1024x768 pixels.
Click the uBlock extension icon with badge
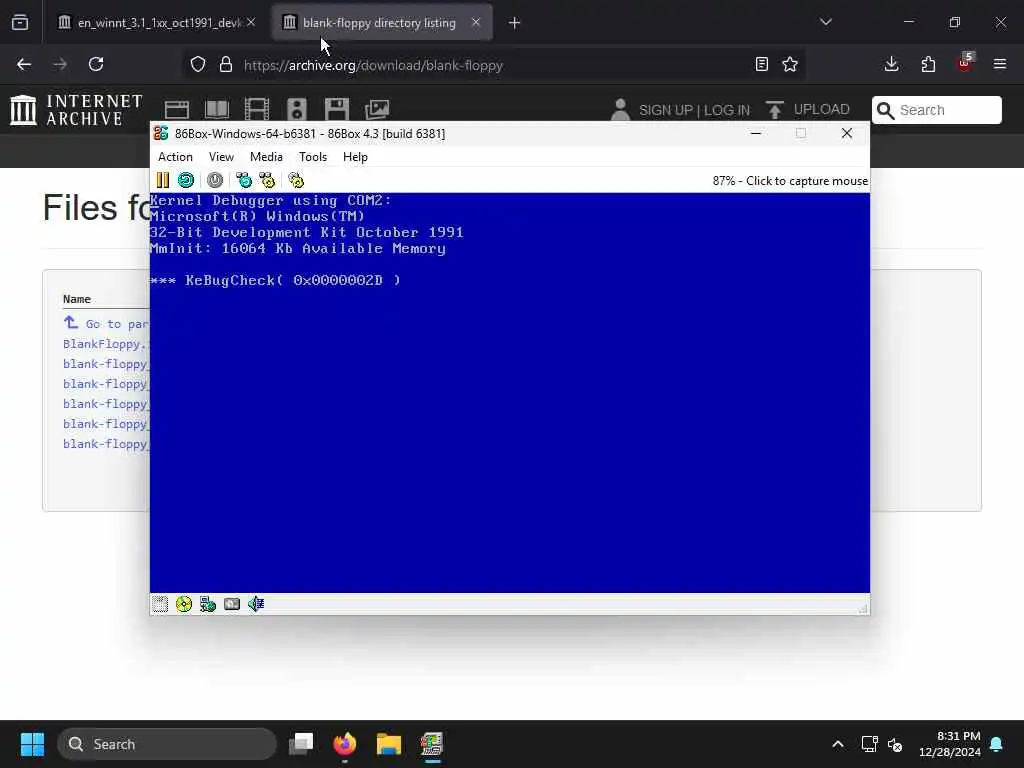pos(965,63)
